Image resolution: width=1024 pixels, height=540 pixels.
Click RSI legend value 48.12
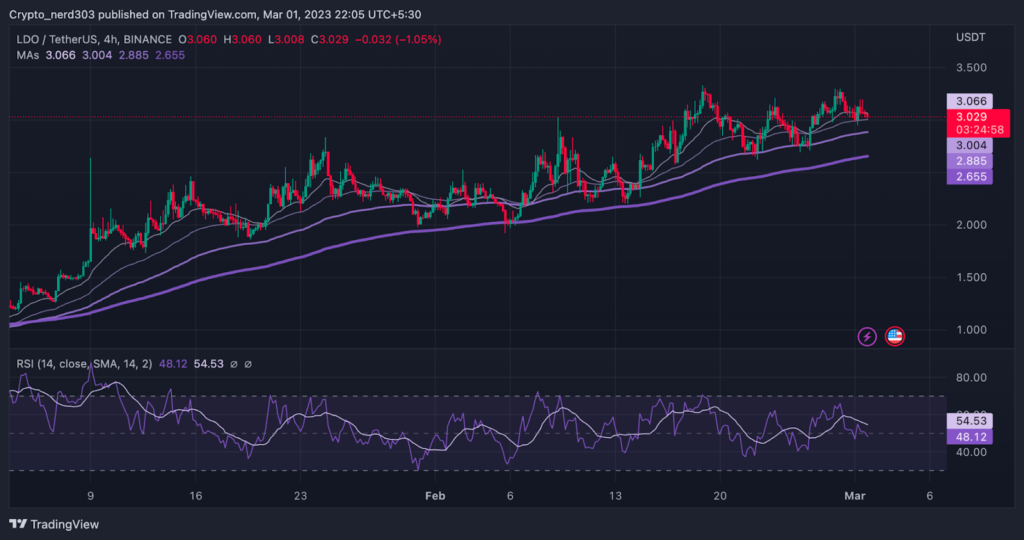click(173, 364)
